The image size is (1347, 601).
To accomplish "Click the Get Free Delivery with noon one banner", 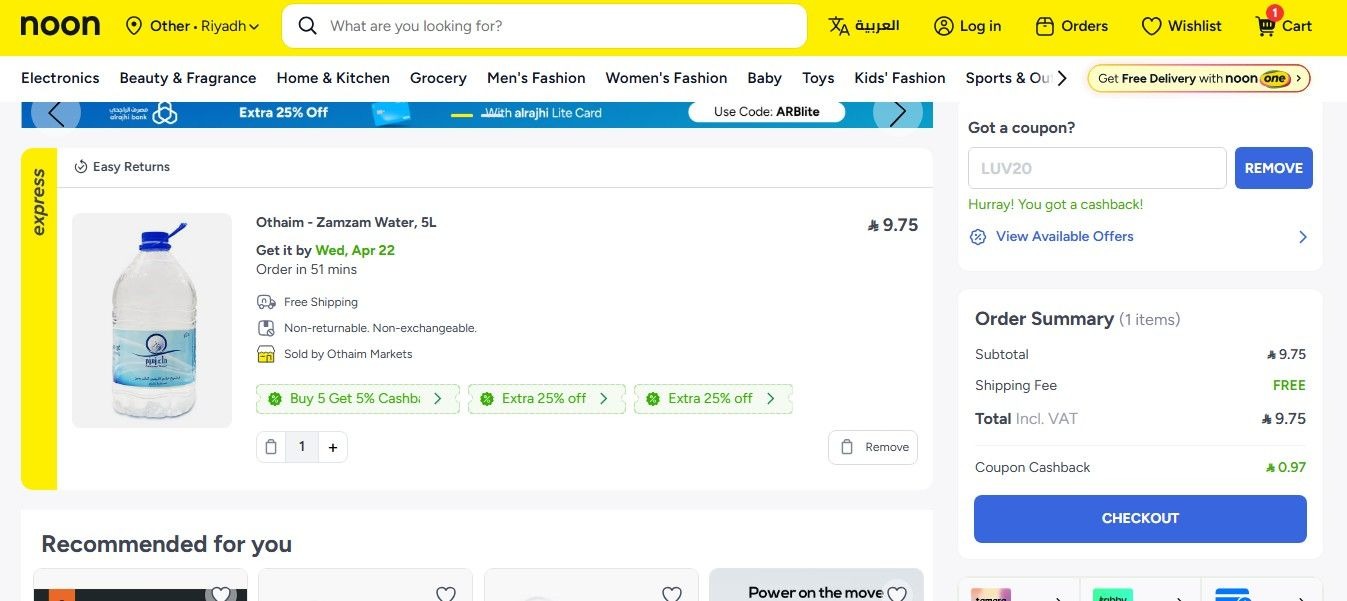I will pyautogui.click(x=1199, y=78).
